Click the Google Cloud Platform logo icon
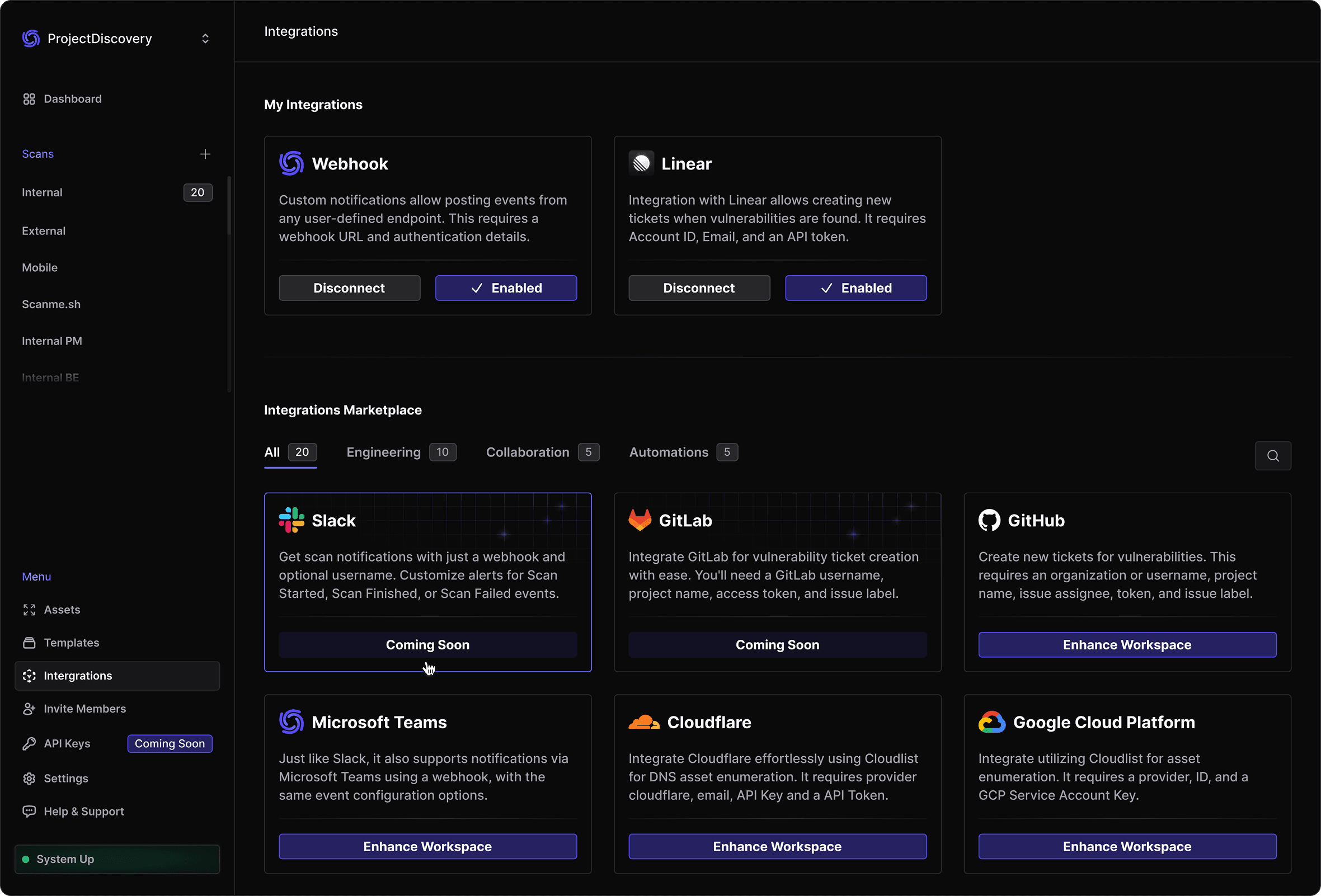 [992, 722]
